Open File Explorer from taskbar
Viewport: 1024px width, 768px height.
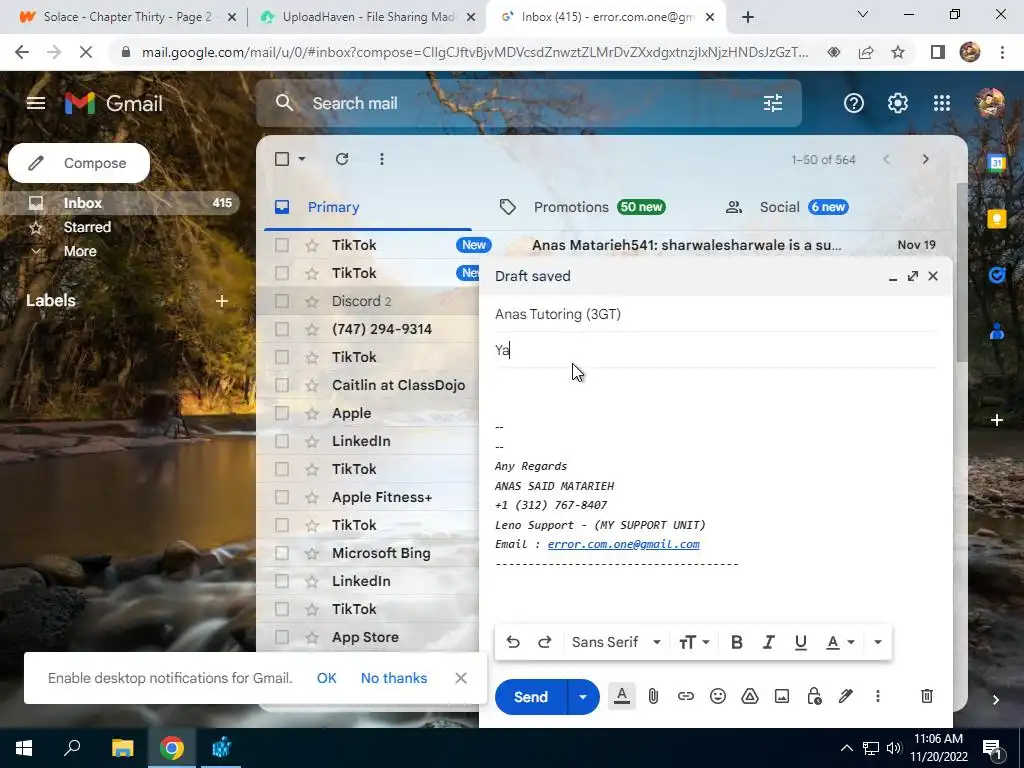pos(122,748)
